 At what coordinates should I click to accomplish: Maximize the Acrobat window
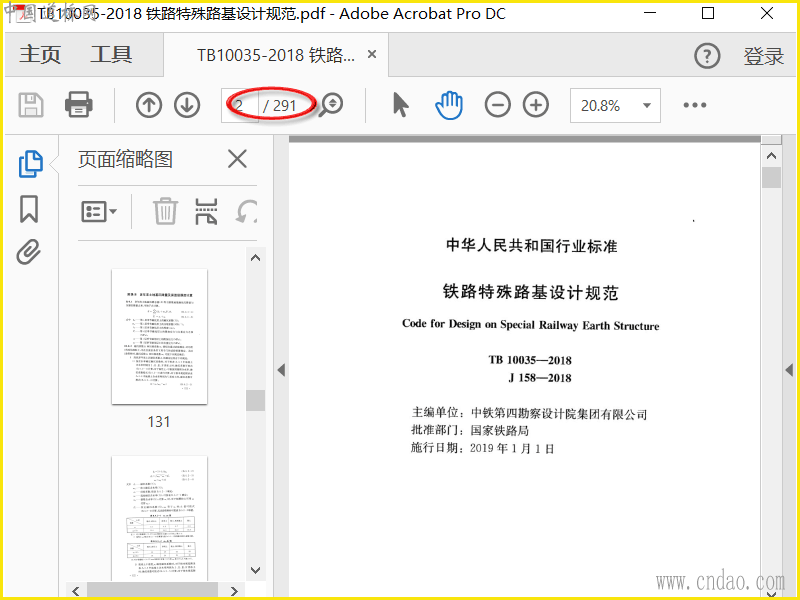pos(708,13)
